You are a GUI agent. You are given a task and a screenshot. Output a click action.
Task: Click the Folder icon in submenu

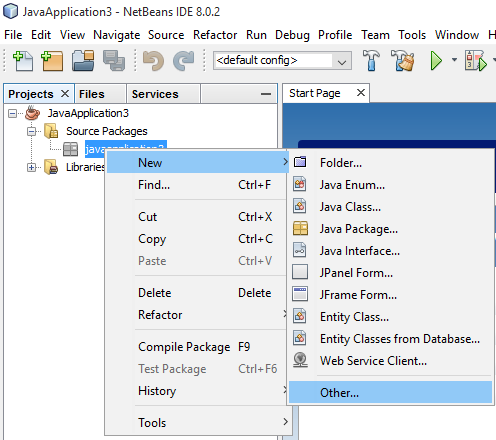pyautogui.click(x=300, y=162)
